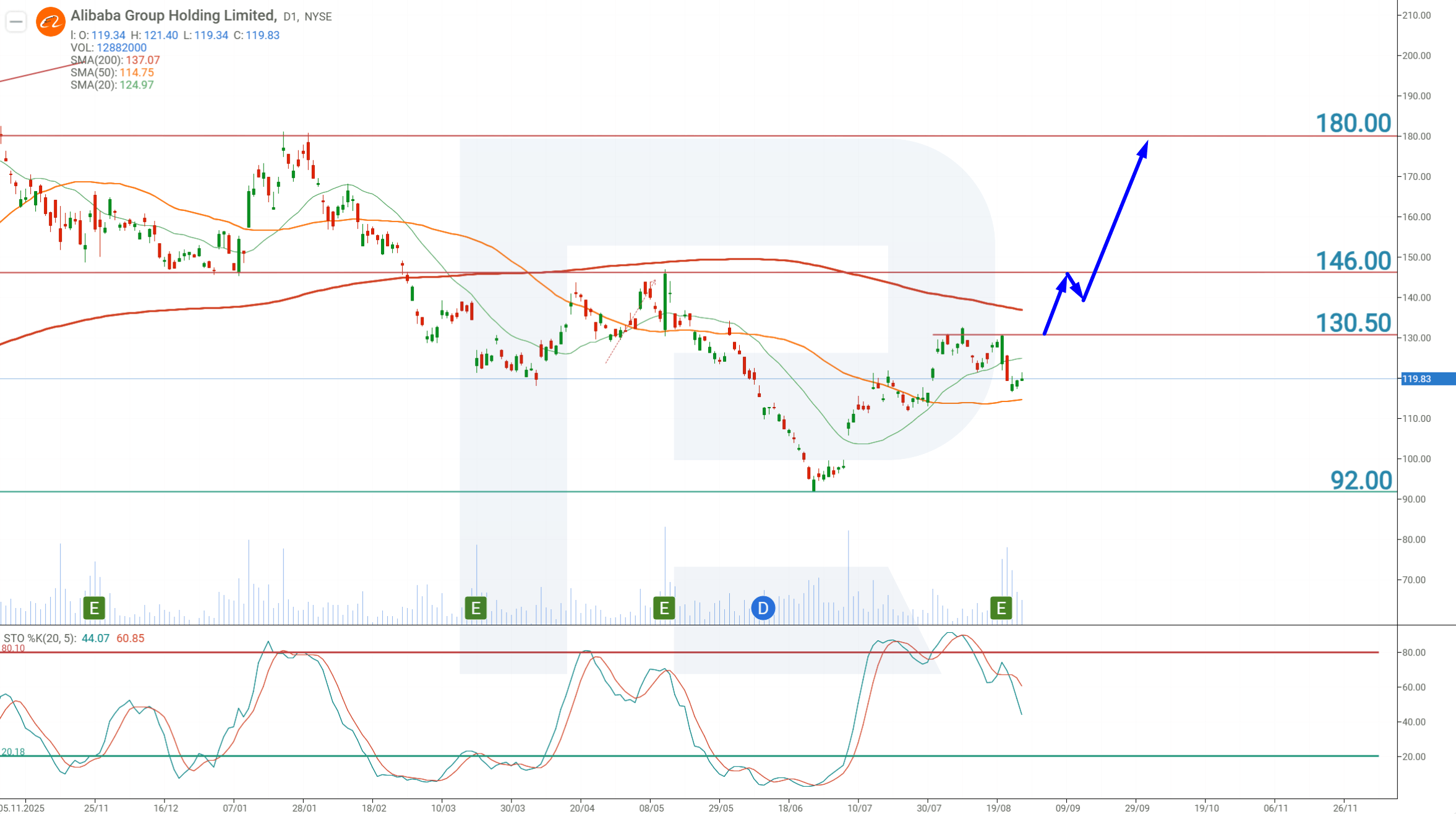The image size is (1456, 814).
Task: Click the 130.50 price level label
Action: (1353, 323)
